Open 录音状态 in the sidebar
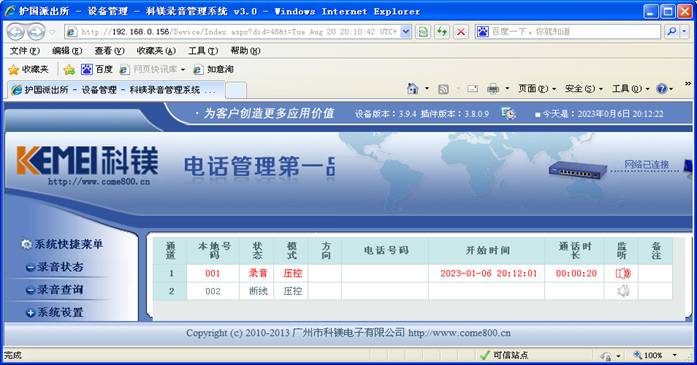Screen dimensions: 697x365 point(55,267)
